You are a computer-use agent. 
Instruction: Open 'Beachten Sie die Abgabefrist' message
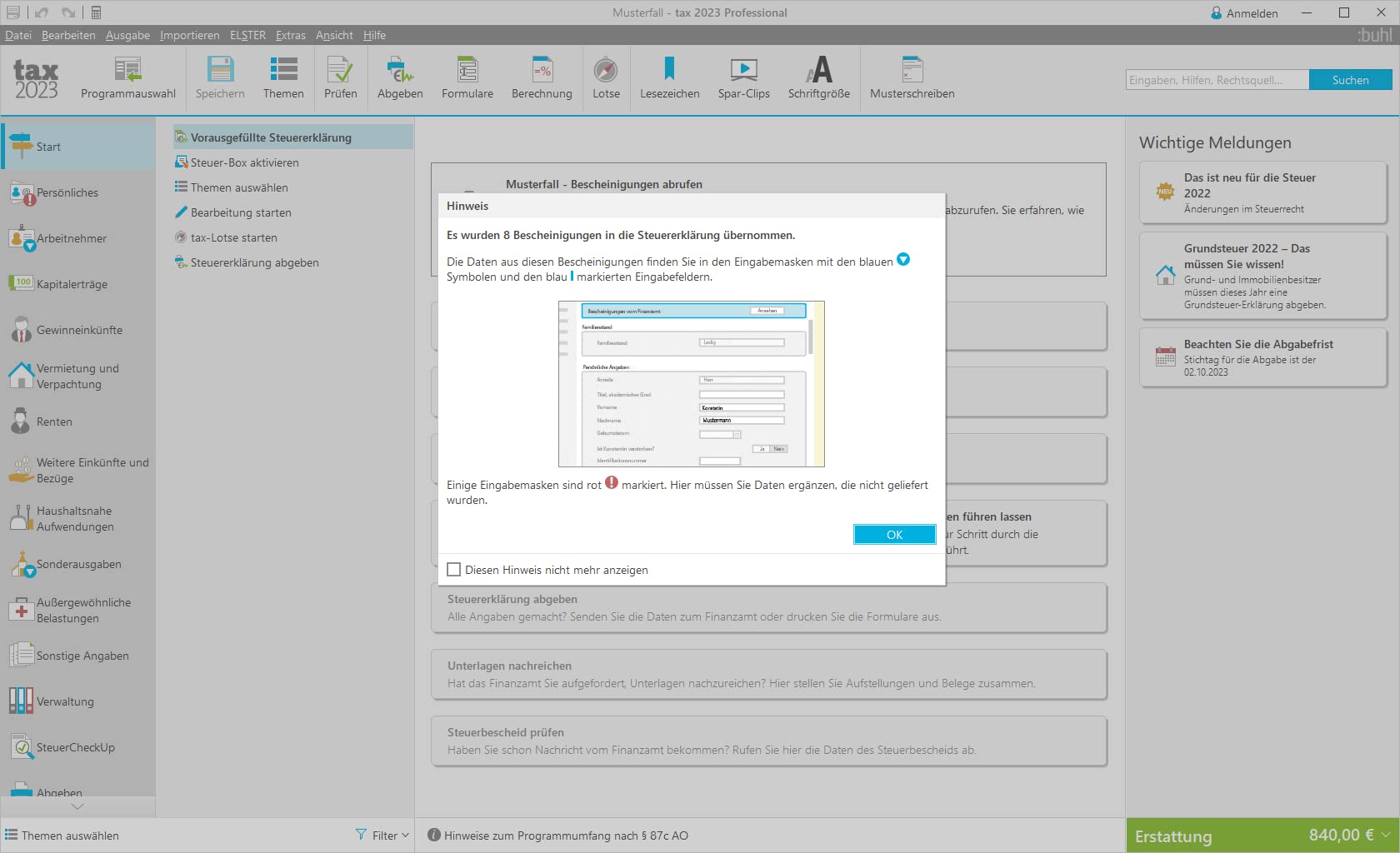tap(1262, 357)
